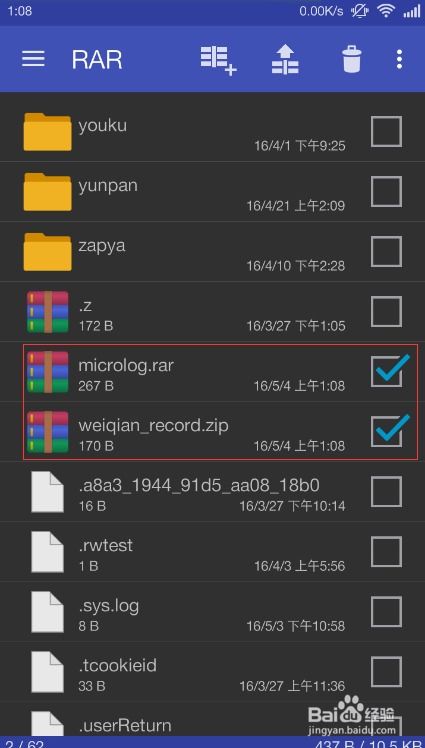Uncheck the weiqian_record.zip checkbox
Screen dimensions: 425x748
tap(387, 431)
